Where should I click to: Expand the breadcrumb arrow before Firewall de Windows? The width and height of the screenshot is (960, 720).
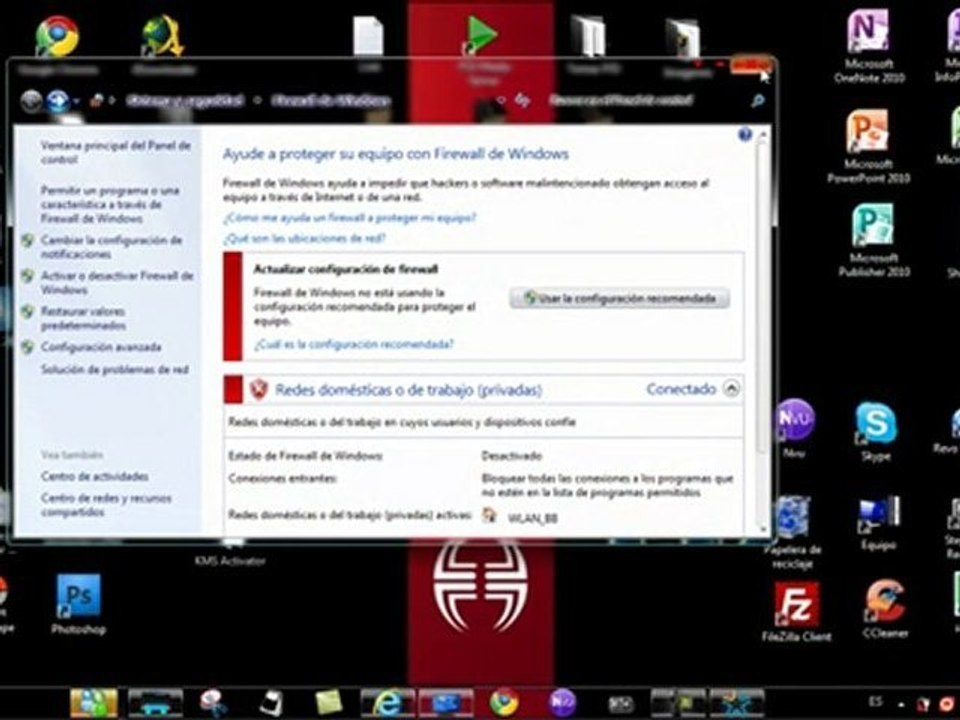pyautogui.click(x=258, y=100)
